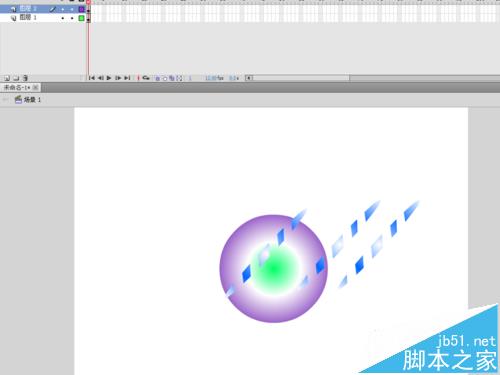Create a new layer folder
This screenshot has width=500, height=375.
pos(16,78)
